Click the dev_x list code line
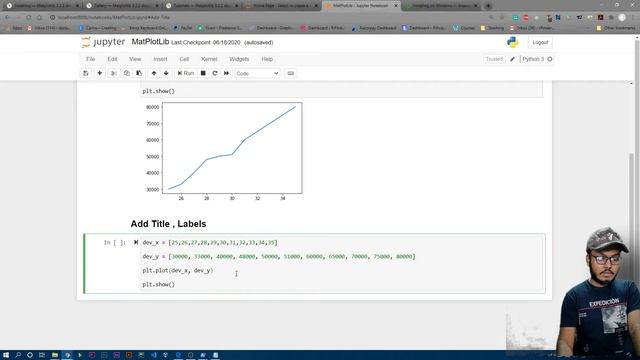 pos(210,242)
